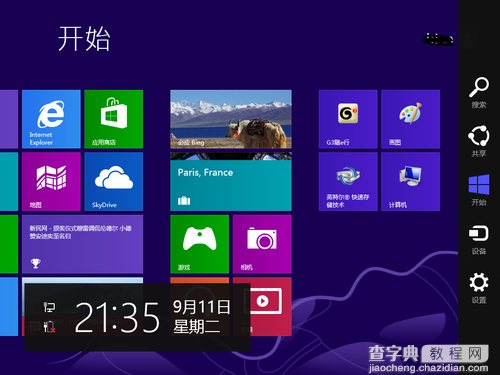The width and height of the screenshot is (500, 375).
Task: Click the blacked-out user account name
Action: pyautogui.click(x=439, y=40)
